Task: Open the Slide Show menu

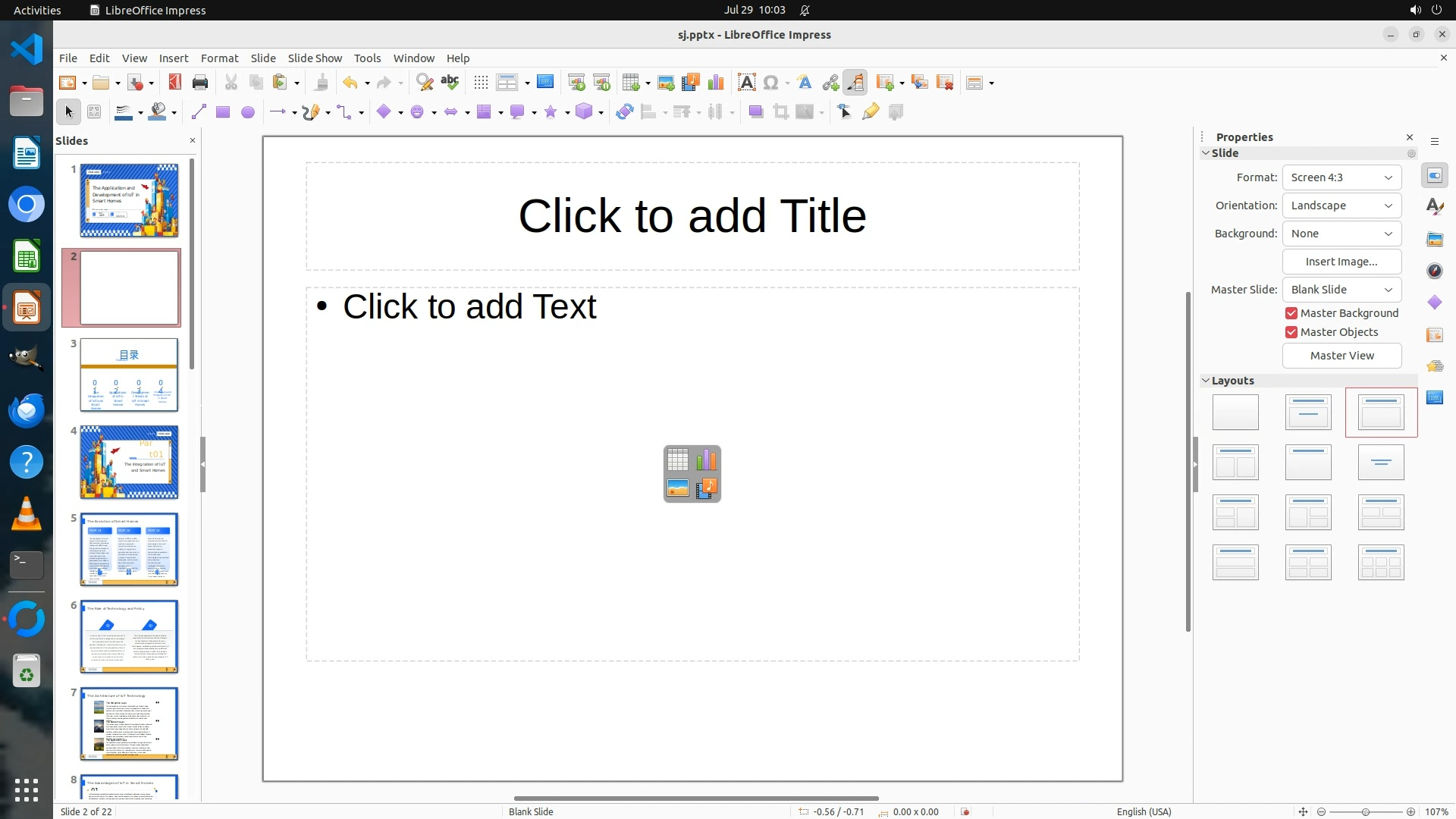Action: click(x=315, y=58)
